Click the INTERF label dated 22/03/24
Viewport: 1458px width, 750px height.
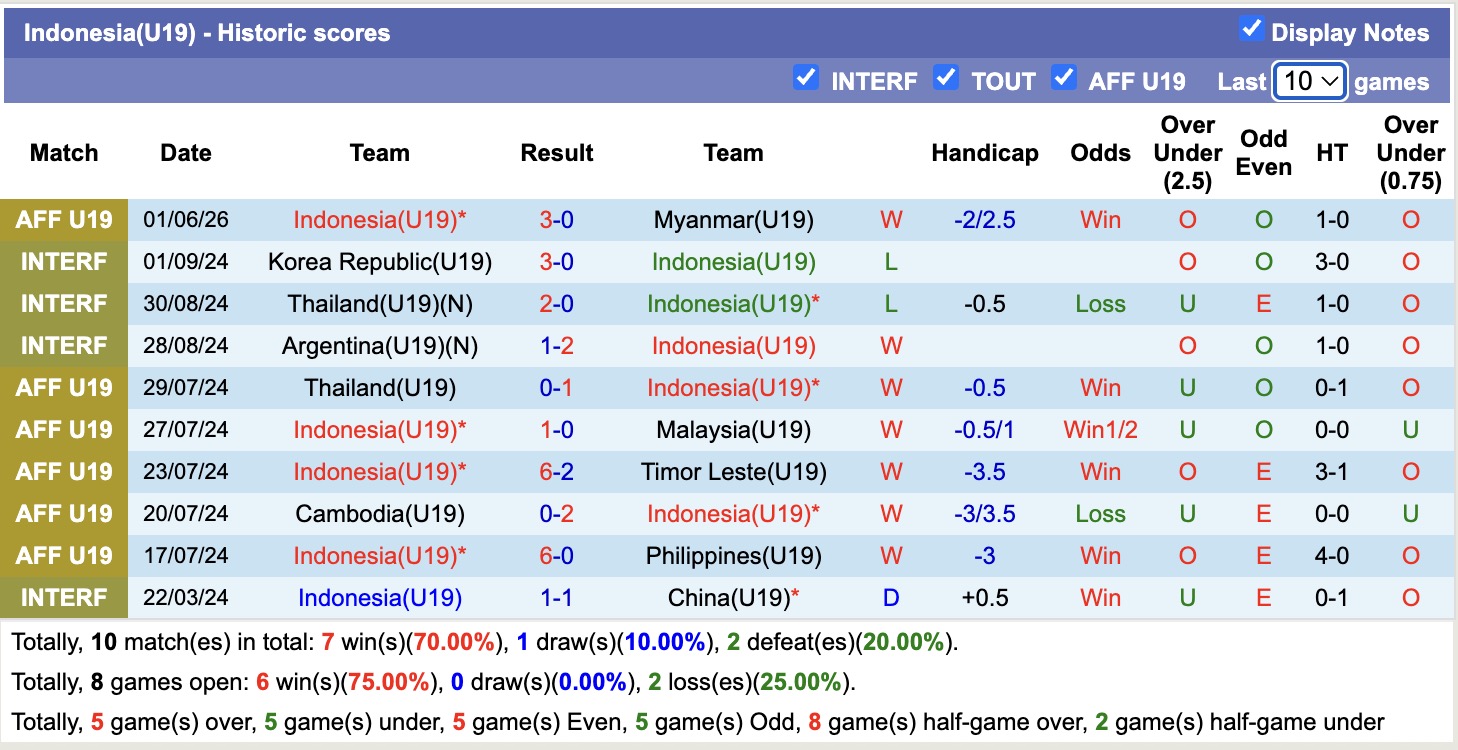65,598
